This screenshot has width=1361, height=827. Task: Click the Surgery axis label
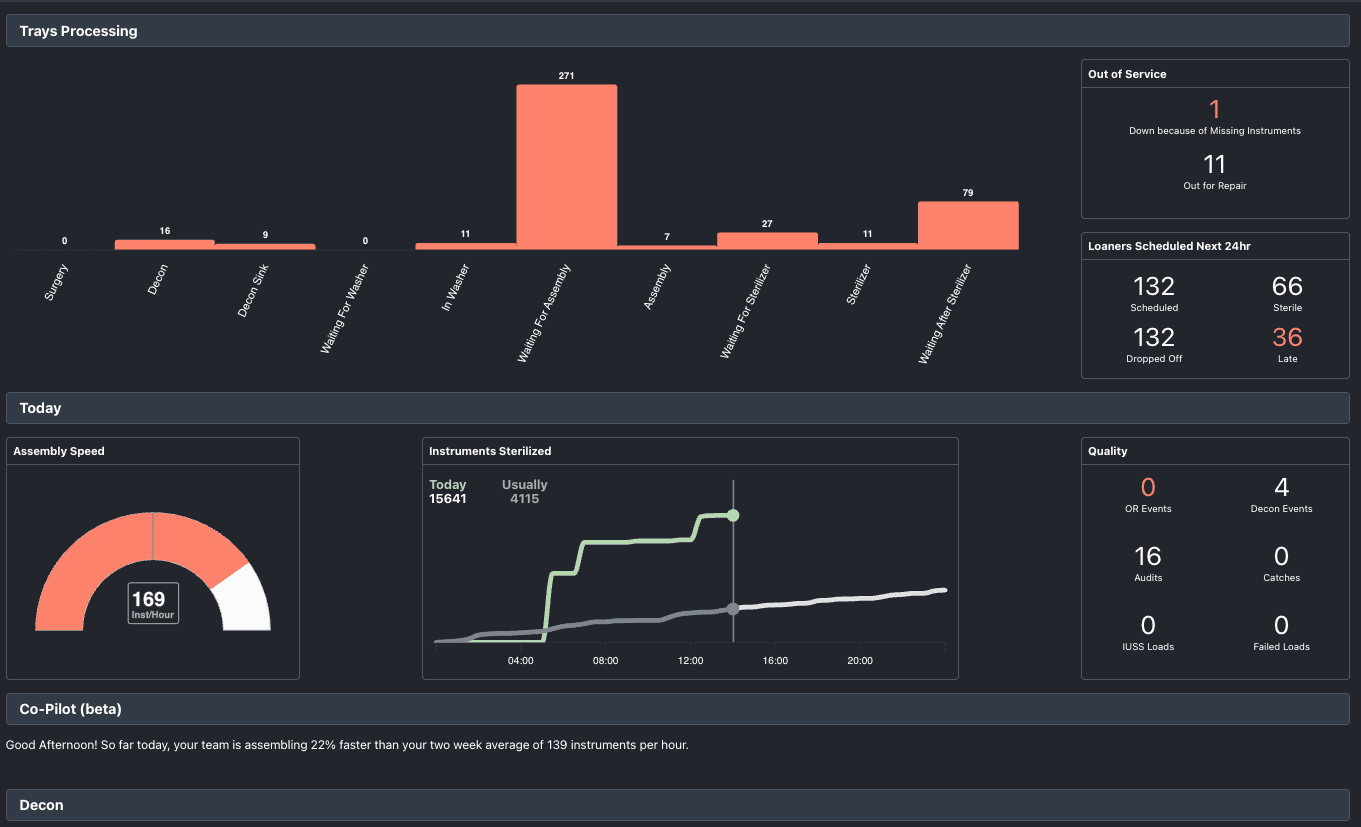pos(58,282)
